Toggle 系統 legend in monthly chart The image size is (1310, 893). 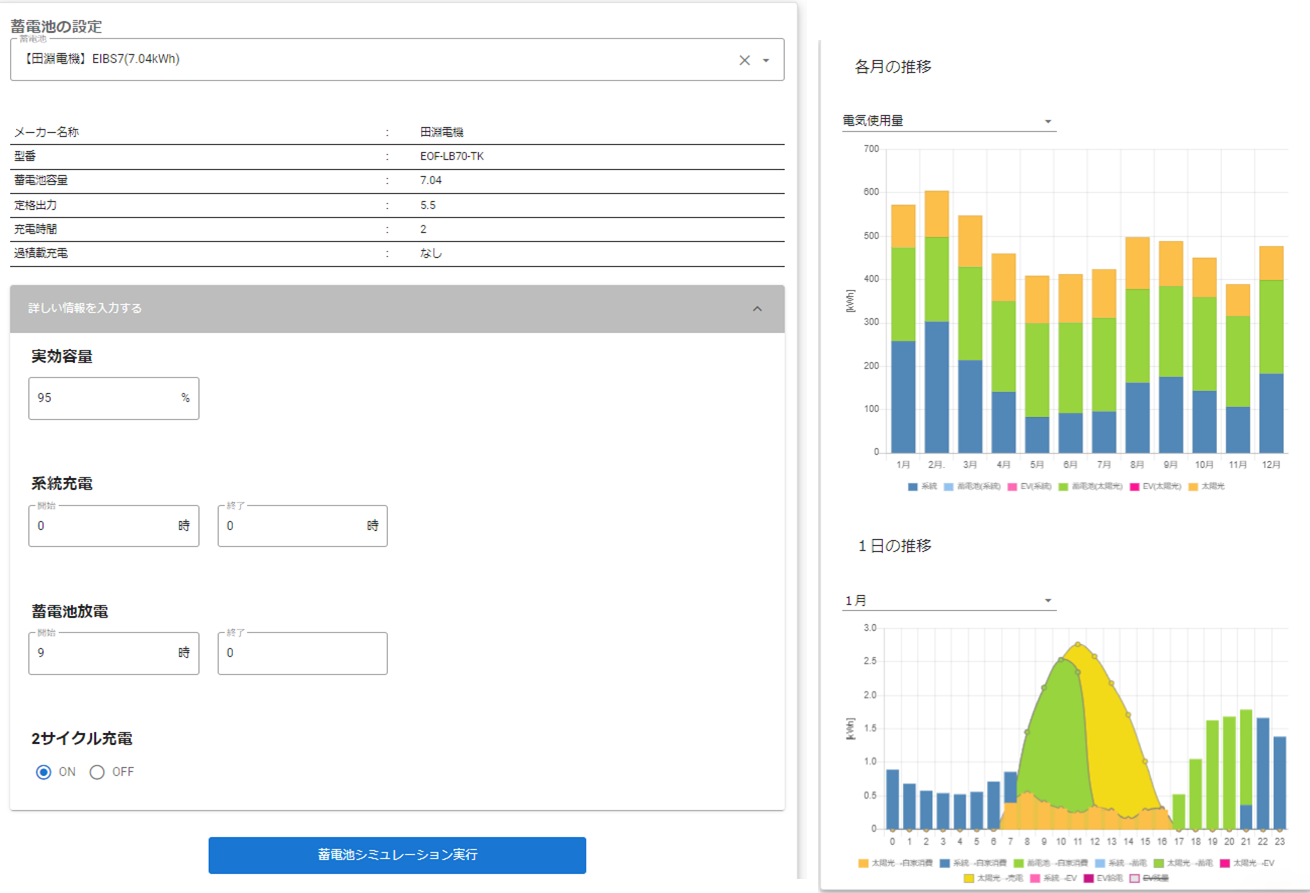922,487
